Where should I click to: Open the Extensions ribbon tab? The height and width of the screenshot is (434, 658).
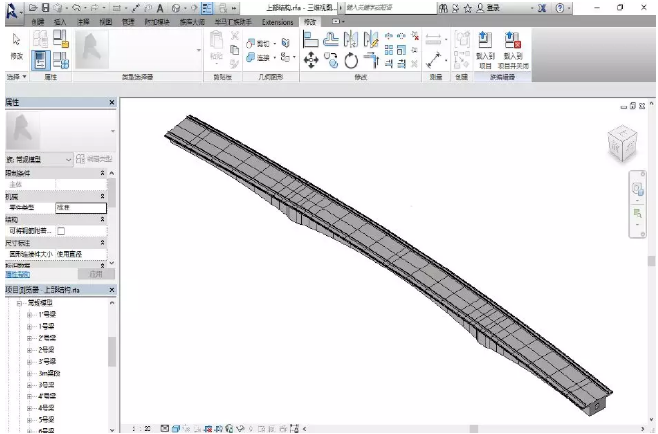pos(277,22)
